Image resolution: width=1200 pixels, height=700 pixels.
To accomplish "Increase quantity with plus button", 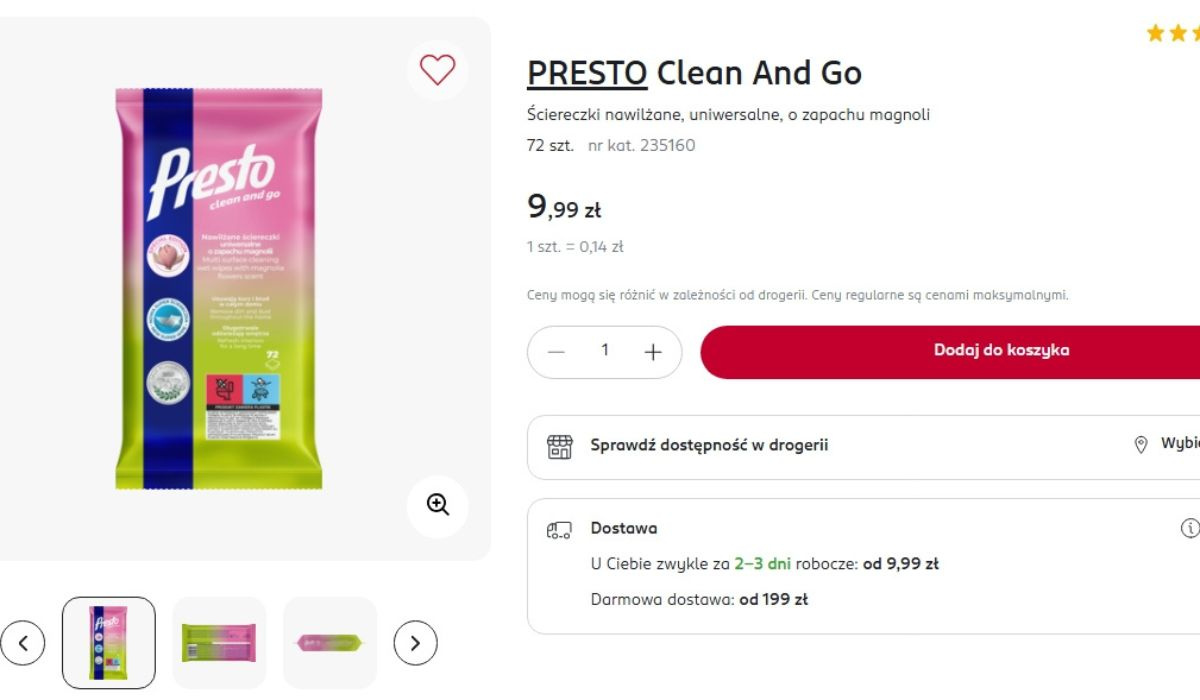I will pos(653,352).
